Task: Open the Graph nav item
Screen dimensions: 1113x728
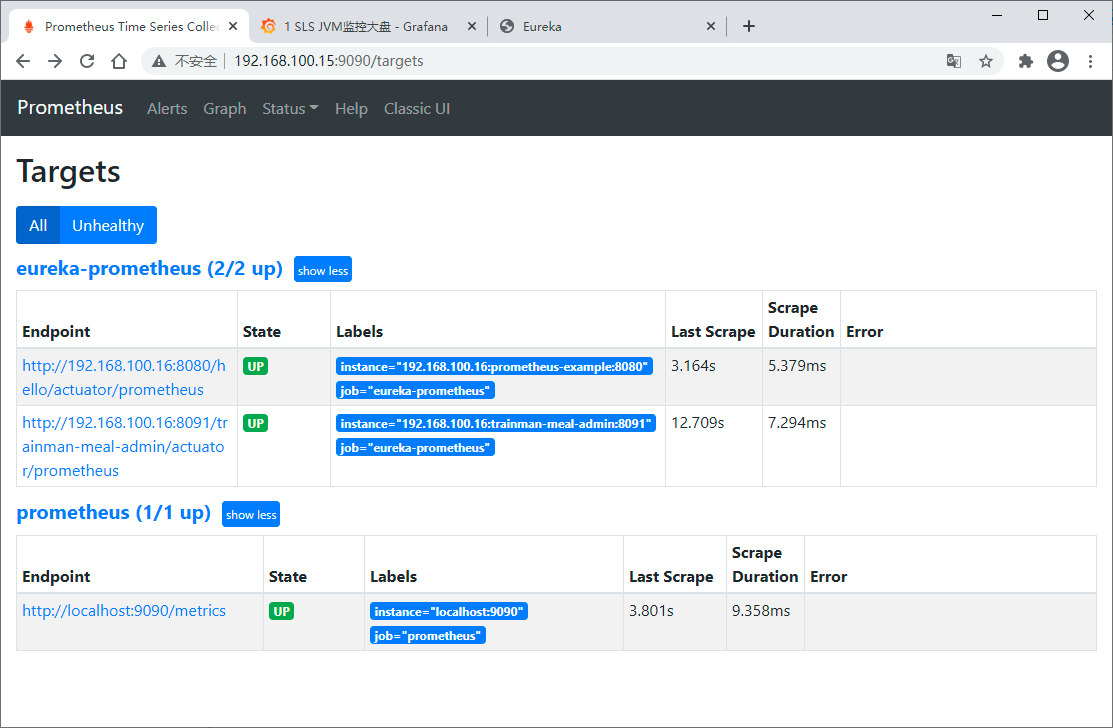Action: 224,109
